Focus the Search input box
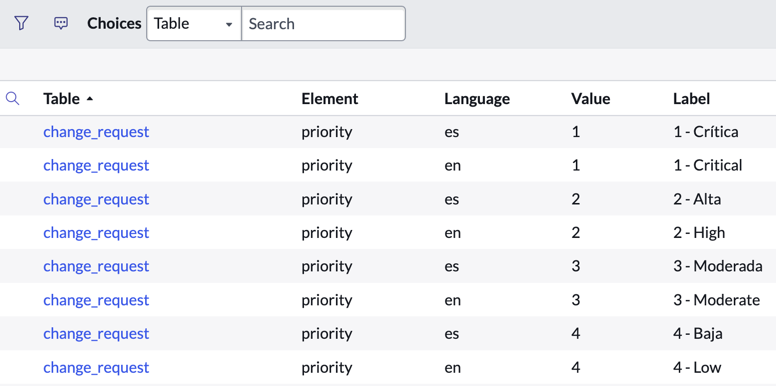Viewport: 776px width, 386px height. [323, 23]
